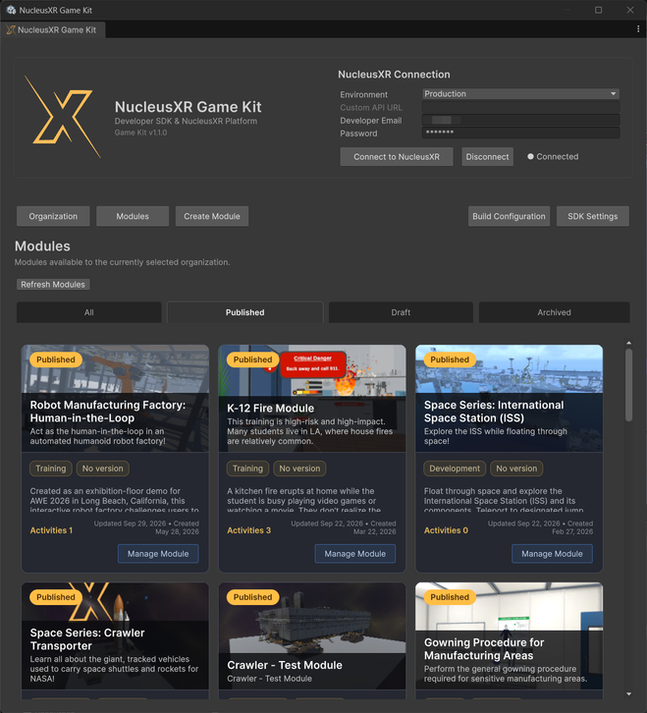Image resolution: width=647 pixels, height=713 pixels.
Task: Open Build Configuration
Action: click(x=509, y=216)
